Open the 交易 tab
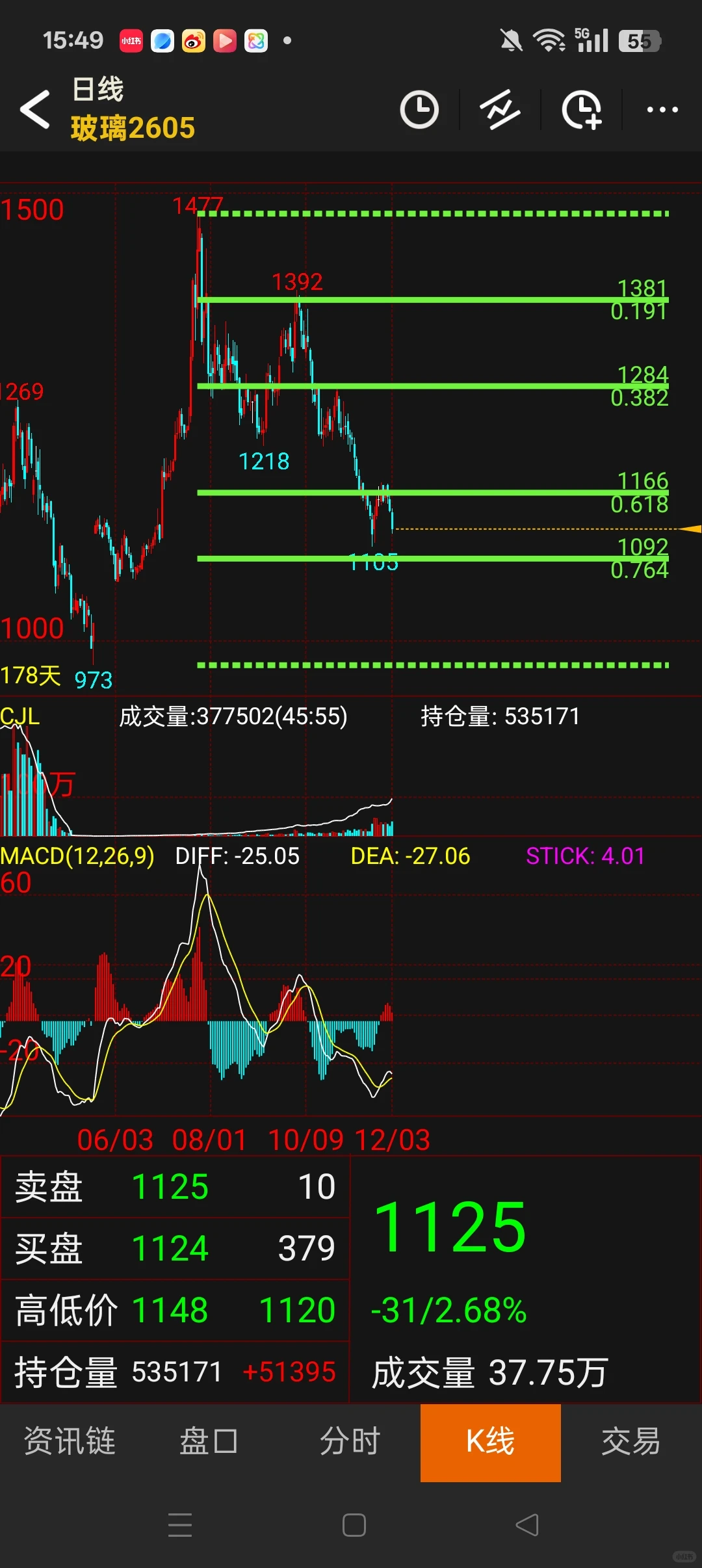702x1568 pixels. (x=631, y=1441)
